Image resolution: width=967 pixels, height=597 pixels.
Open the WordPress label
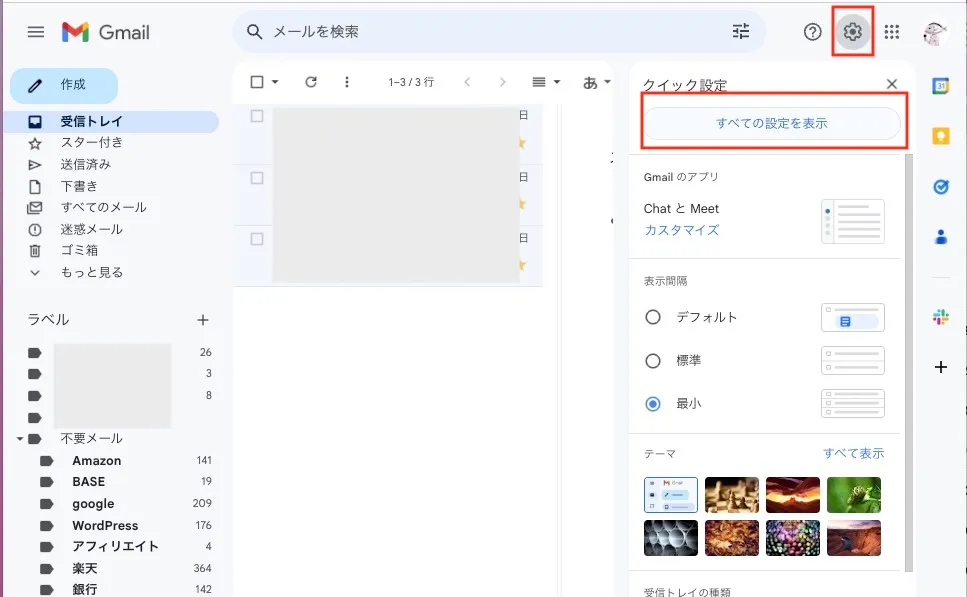coord(105,525)
